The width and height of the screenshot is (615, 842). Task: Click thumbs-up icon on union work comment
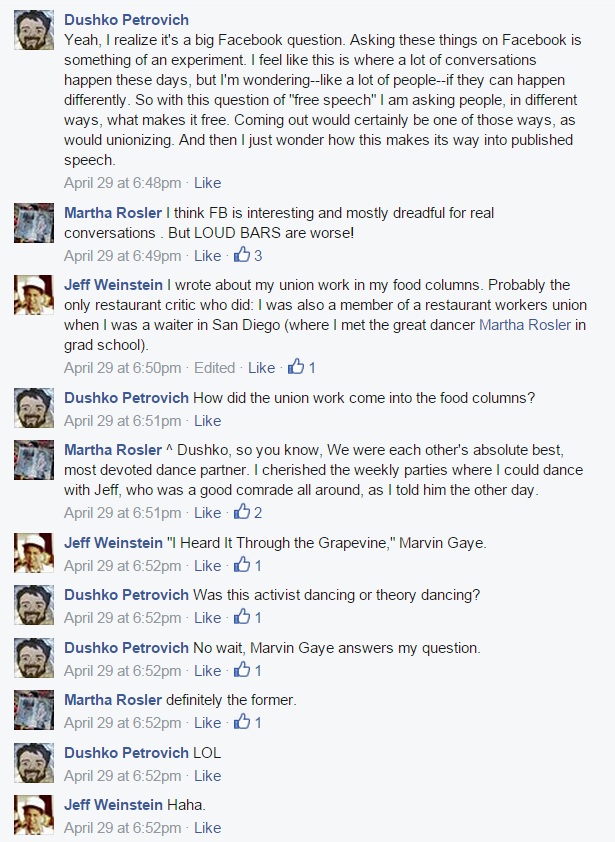296,367
